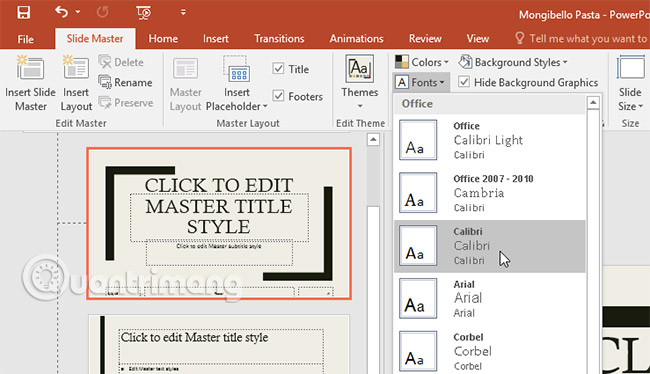Go to the Transitions tab
The width and height of the screenshot is (650, 374).
click(279, 39)
